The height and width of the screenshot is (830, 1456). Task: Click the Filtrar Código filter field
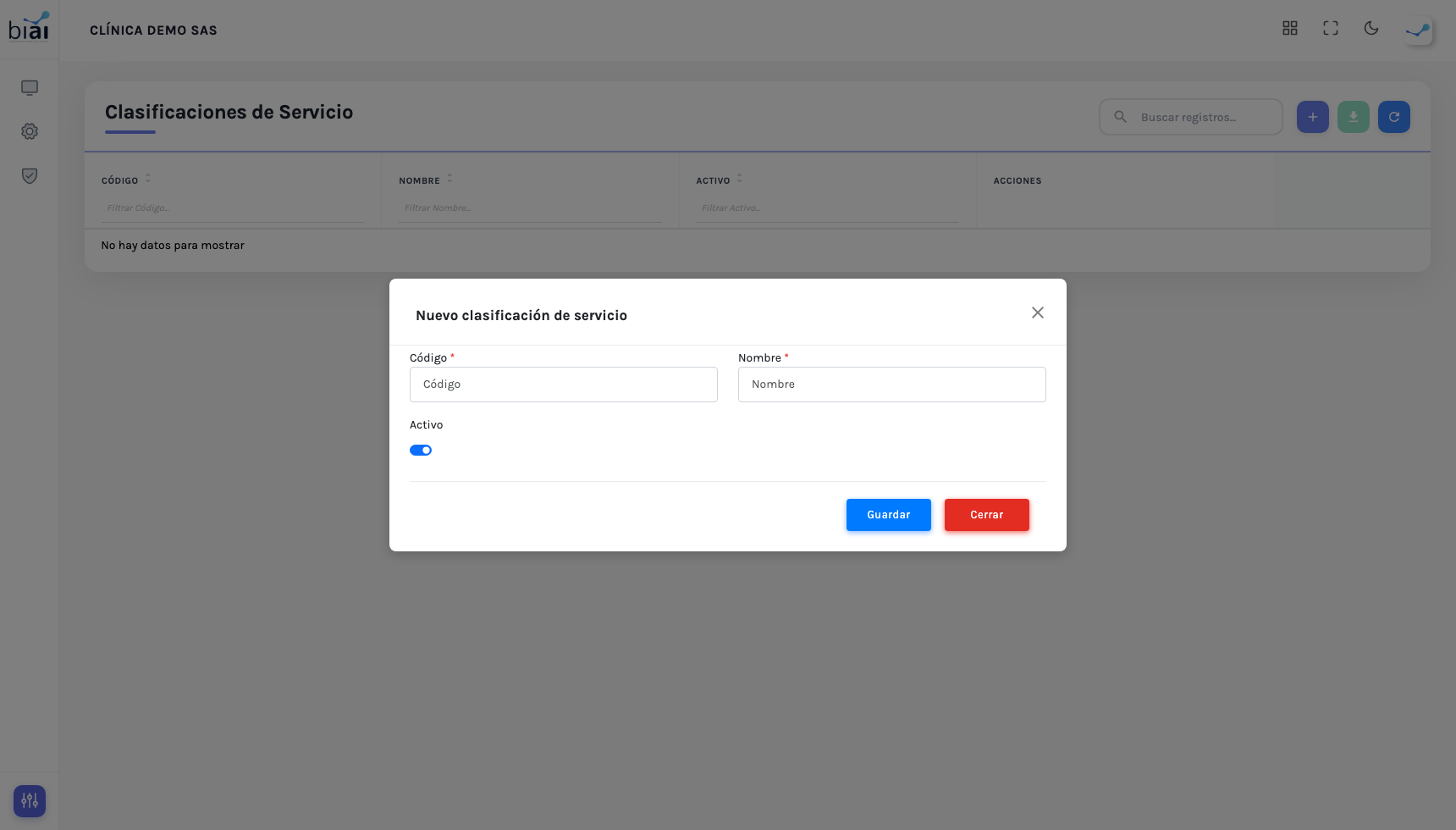(233, 208)
